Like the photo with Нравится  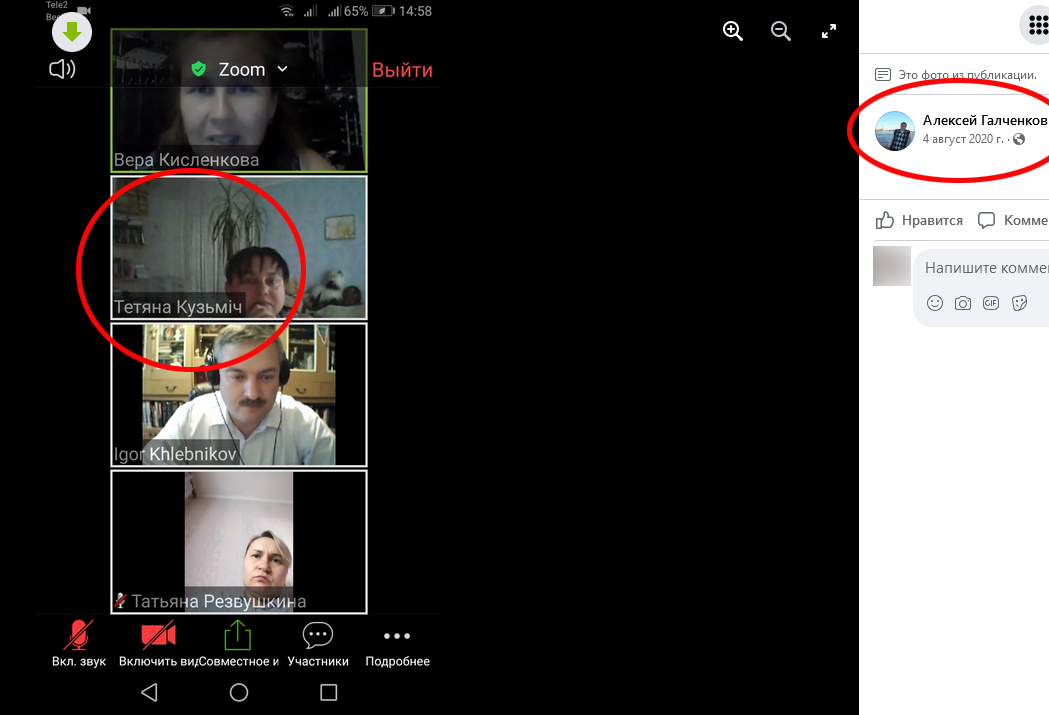920,220
